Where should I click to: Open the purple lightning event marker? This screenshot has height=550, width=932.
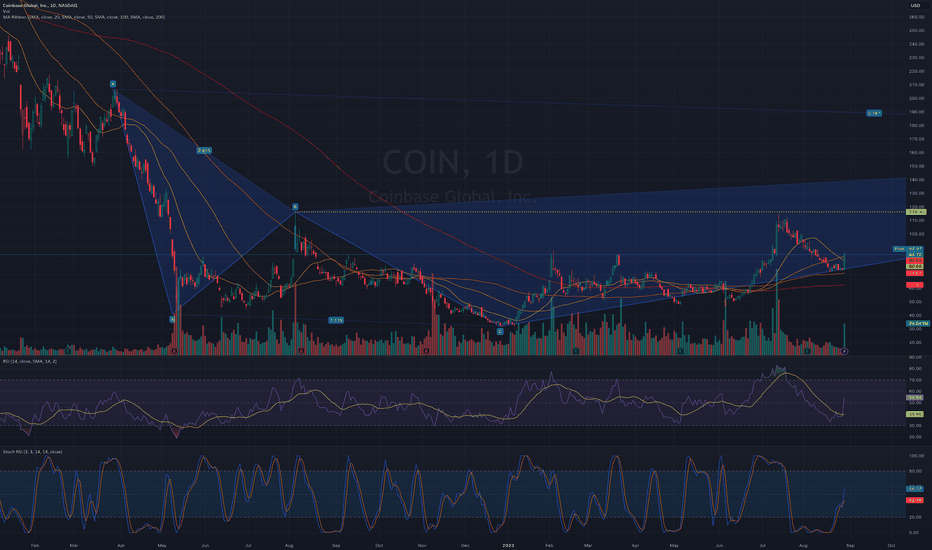(844, 351)
